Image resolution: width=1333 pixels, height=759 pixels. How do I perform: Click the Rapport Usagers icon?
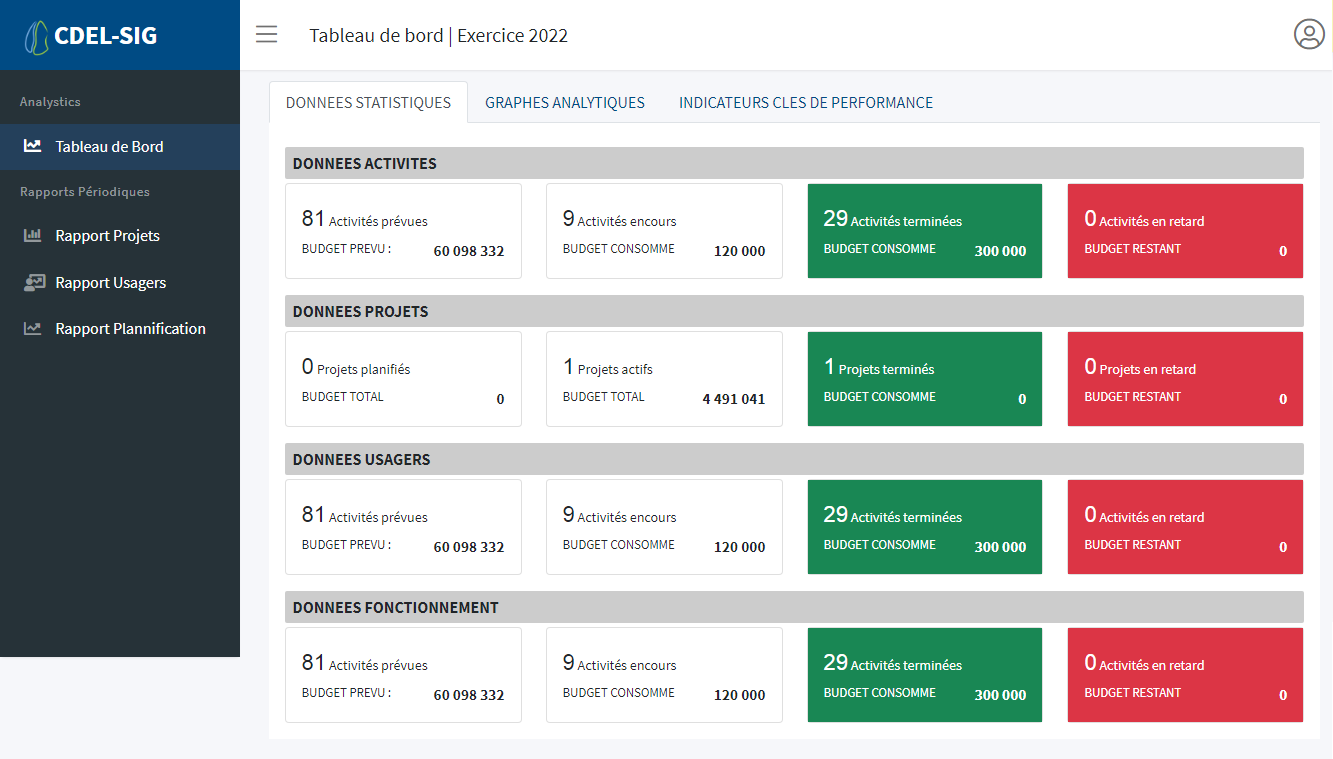pos(34,283)
